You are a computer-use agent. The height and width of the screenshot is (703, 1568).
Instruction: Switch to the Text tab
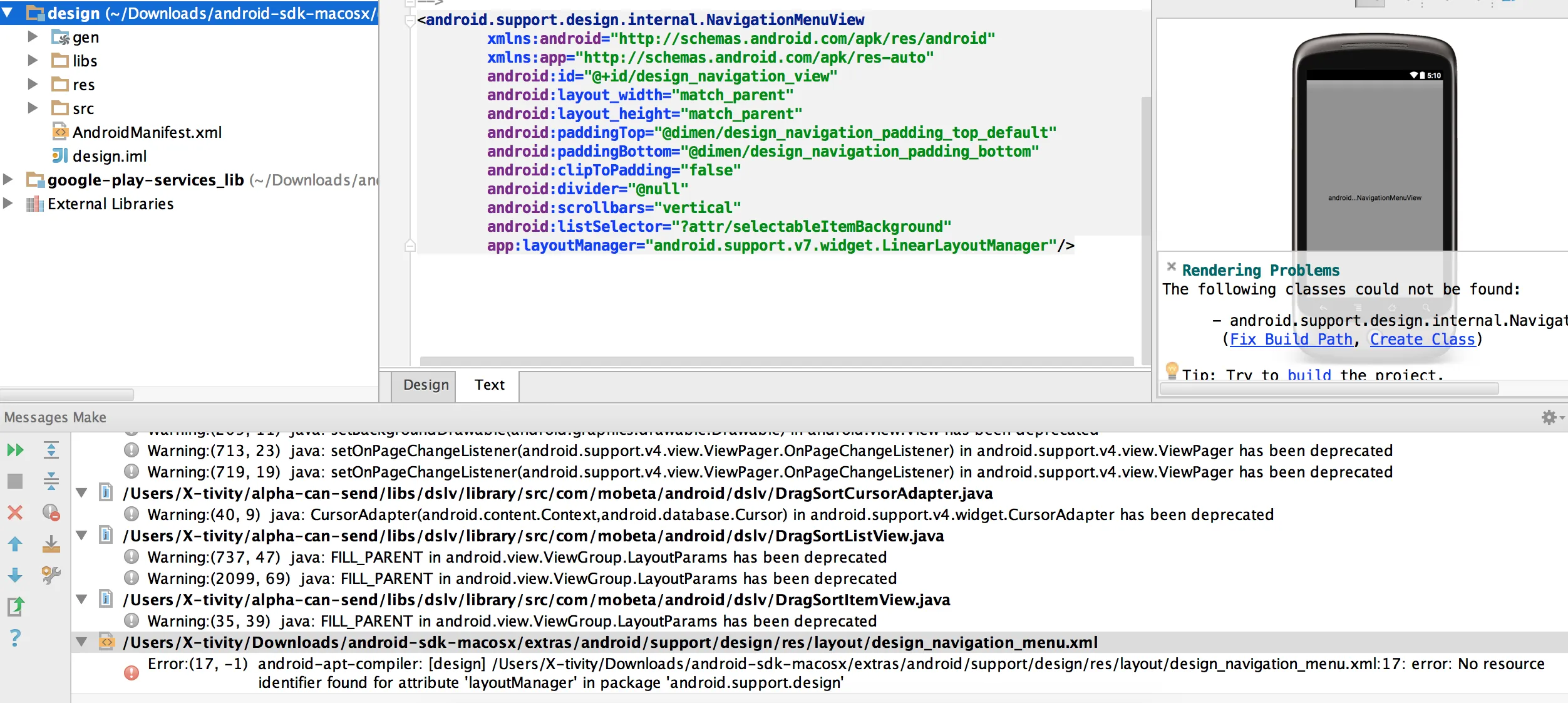coord(489,385)
